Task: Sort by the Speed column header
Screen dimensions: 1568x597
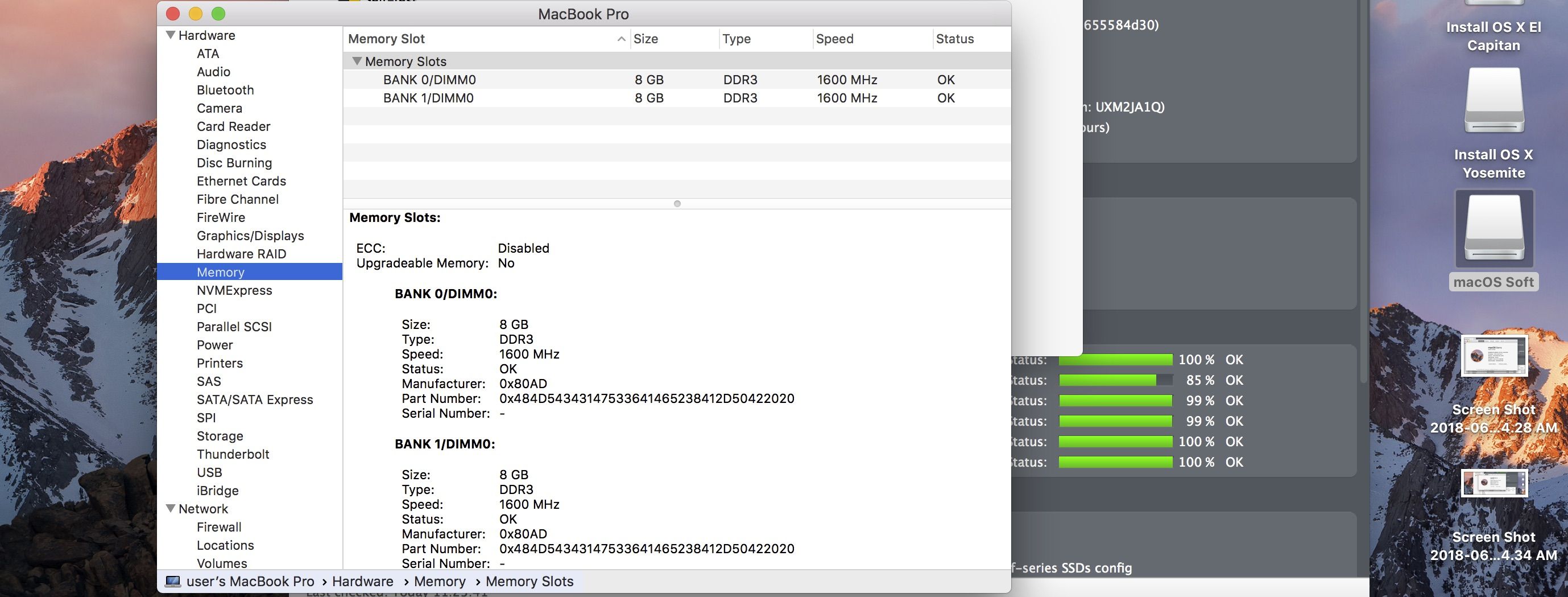Action: point(872,39)
